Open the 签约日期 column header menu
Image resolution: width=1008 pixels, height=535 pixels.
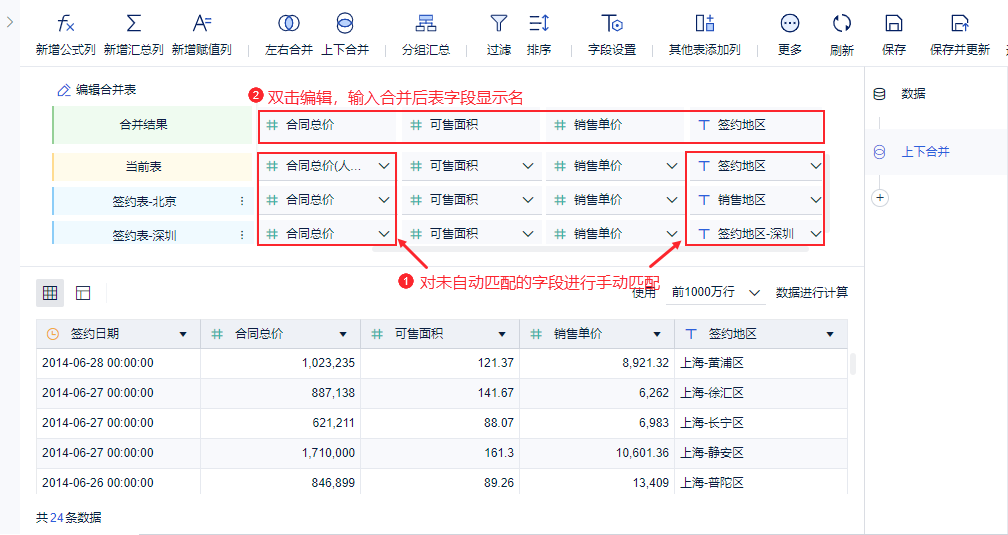[183, 334]
